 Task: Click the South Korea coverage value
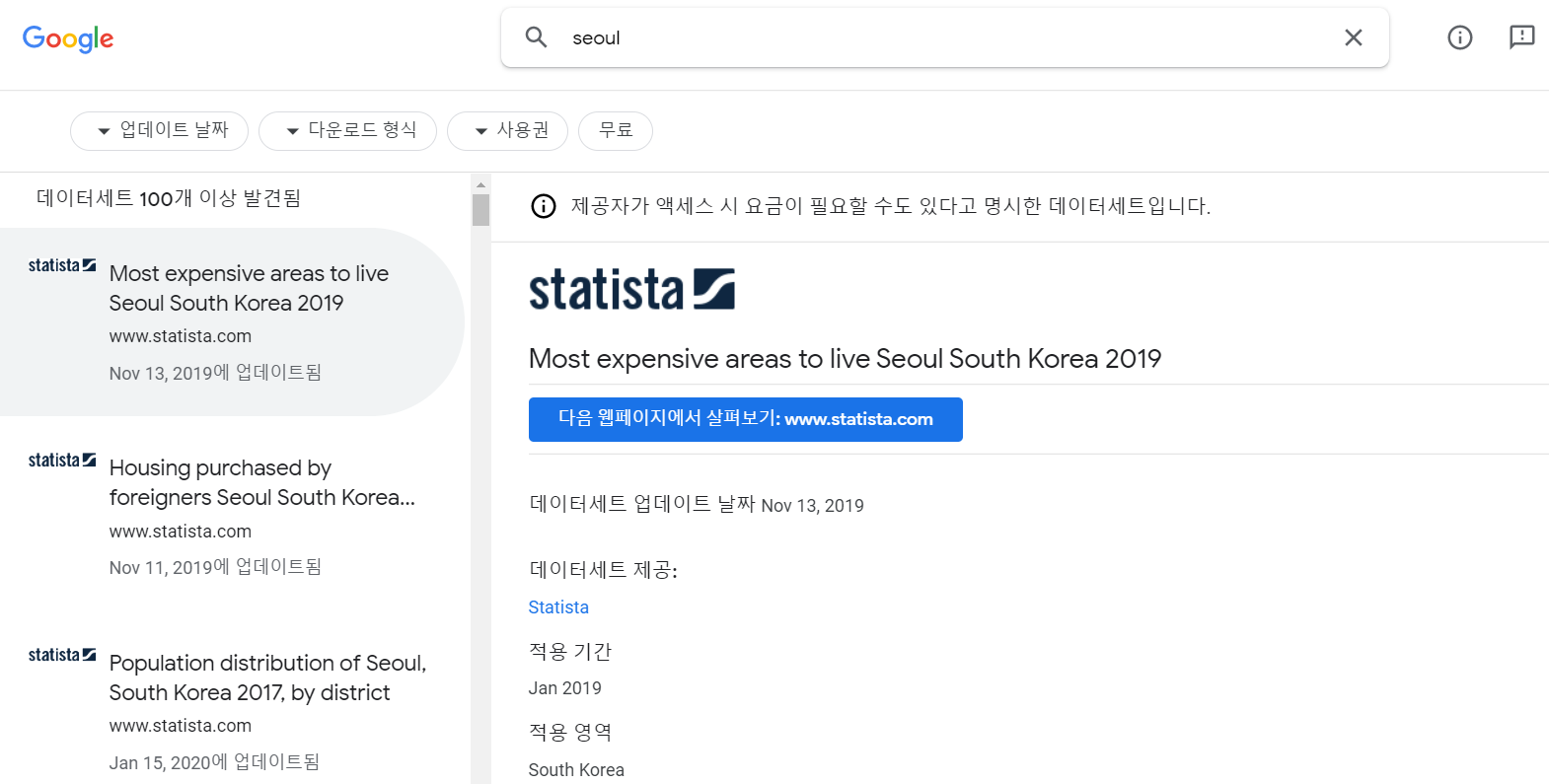tap(576, 770)
